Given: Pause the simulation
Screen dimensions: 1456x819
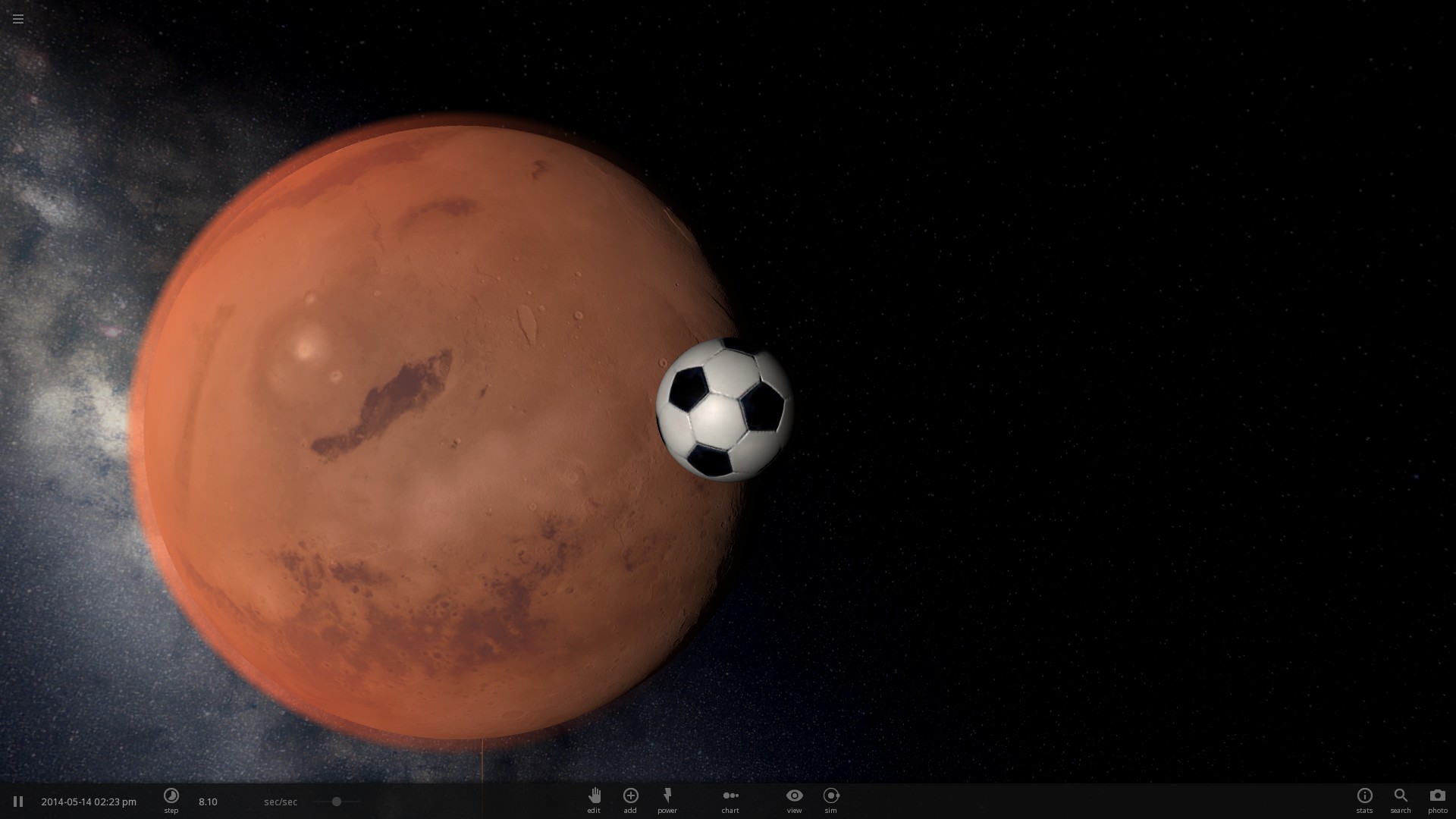Looking at the screenshot, I should pyautogui.click(x=18, y=802).
